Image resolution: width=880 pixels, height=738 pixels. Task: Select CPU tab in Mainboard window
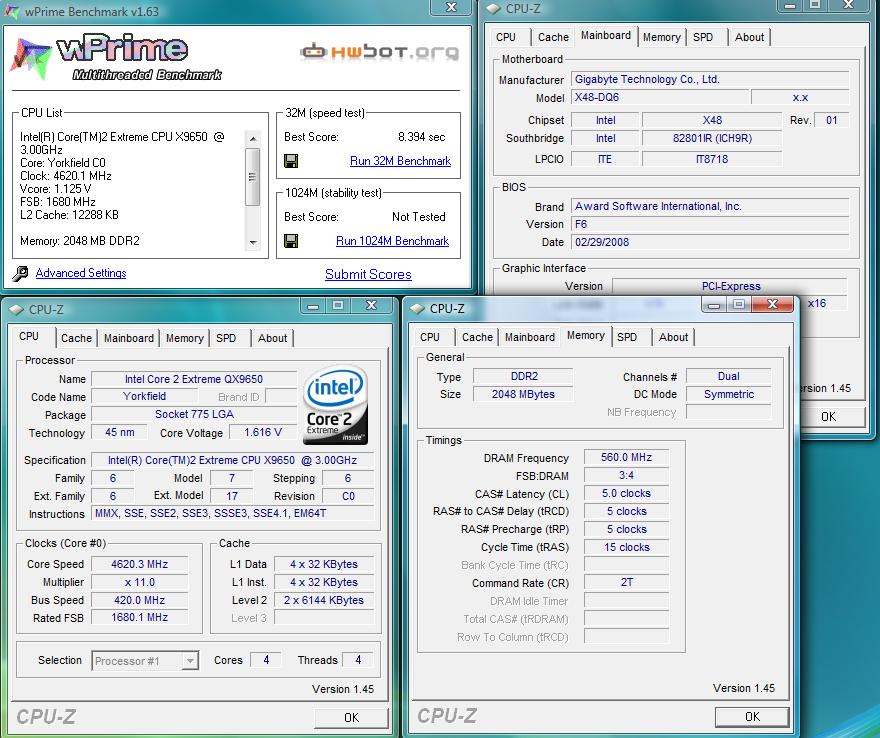click(x=506, y=37)
